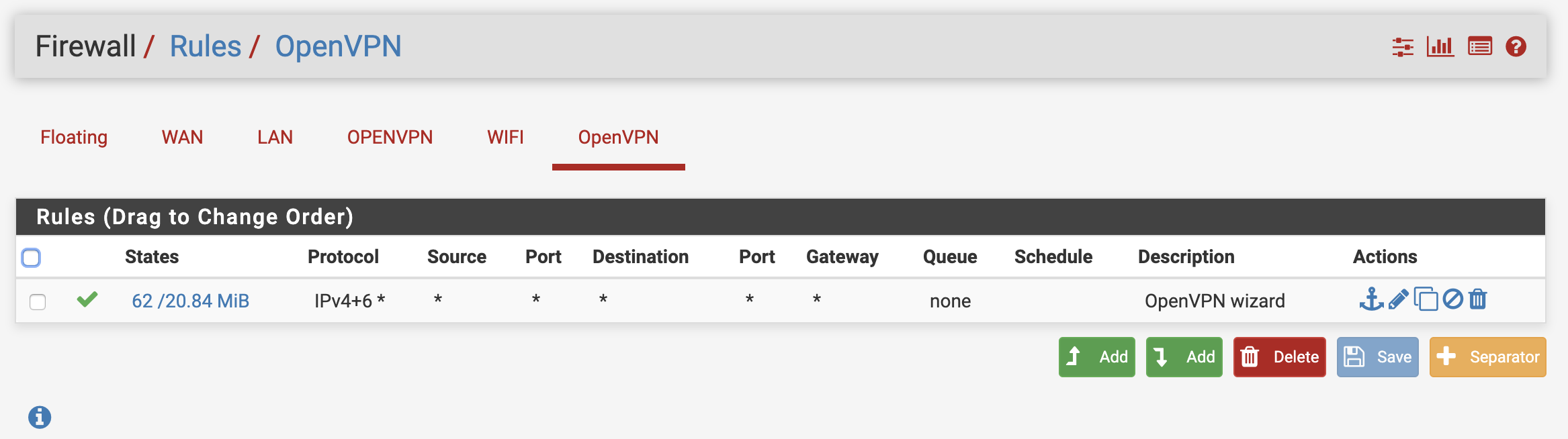This screenshot has width=1568, height=439.
Task: Copy the OpenVPN wizard rule
Action: 1426,299
